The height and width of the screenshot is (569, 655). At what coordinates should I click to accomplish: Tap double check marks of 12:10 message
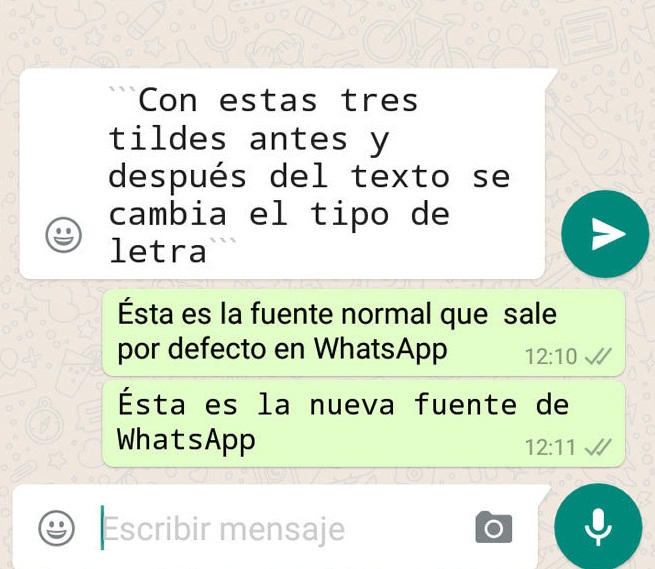tap(598, 356)
